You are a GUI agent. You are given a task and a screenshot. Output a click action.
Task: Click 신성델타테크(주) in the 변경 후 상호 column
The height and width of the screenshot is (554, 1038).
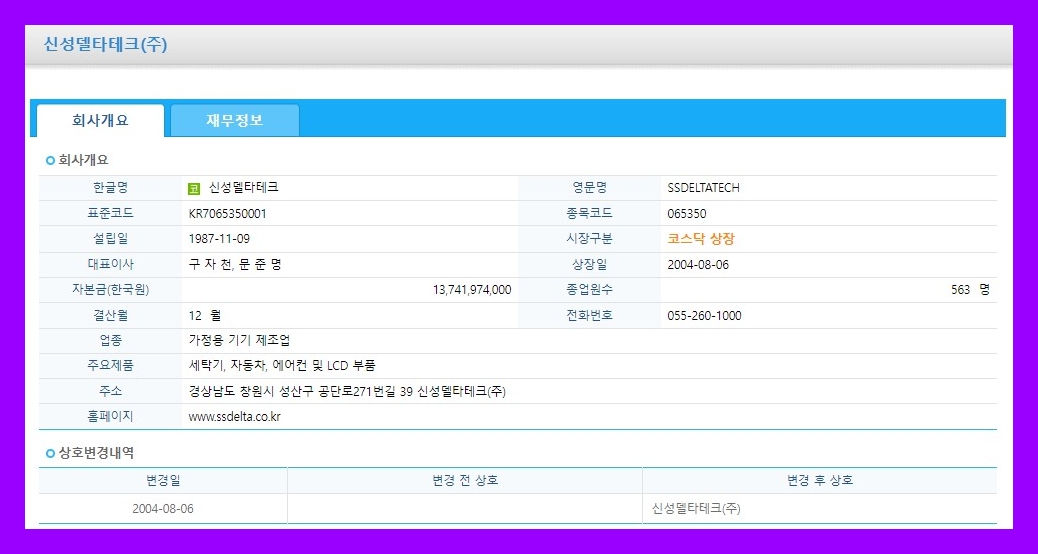coord(696,509)
